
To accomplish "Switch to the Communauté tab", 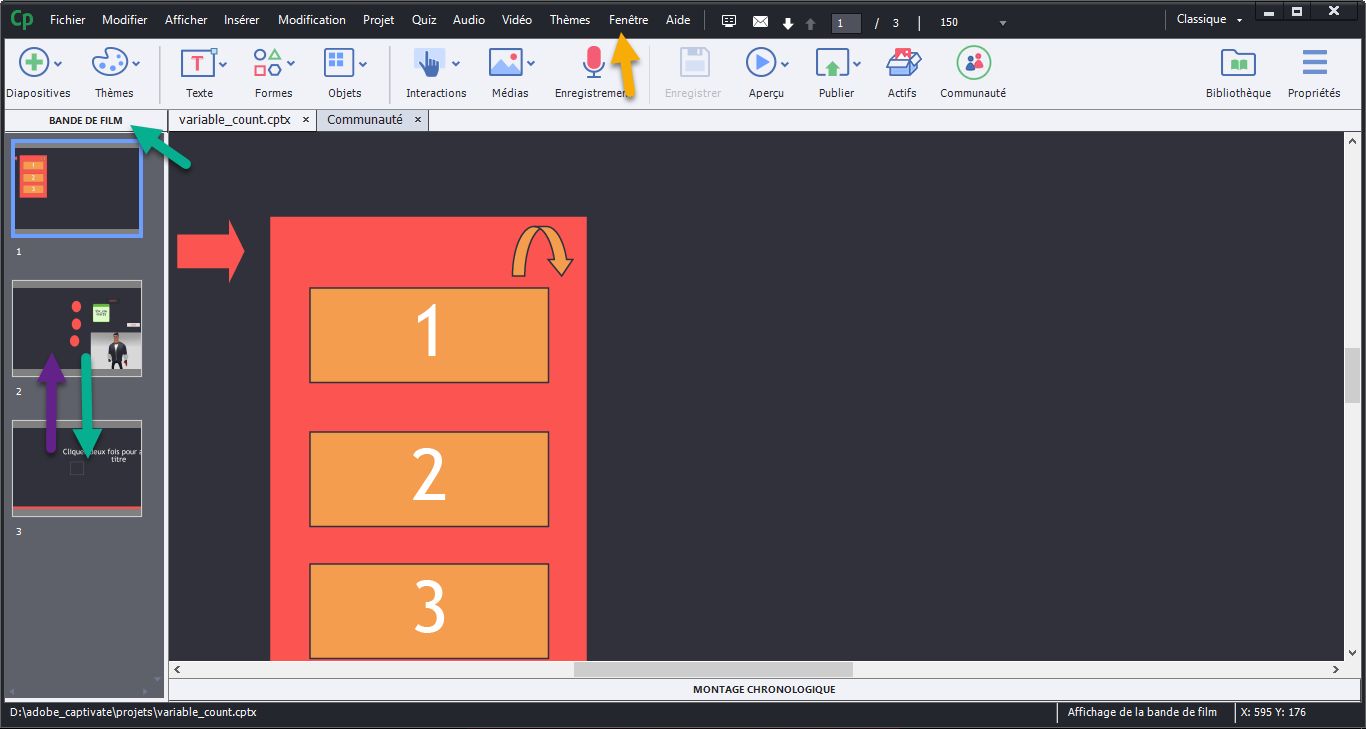I will 364,120.
